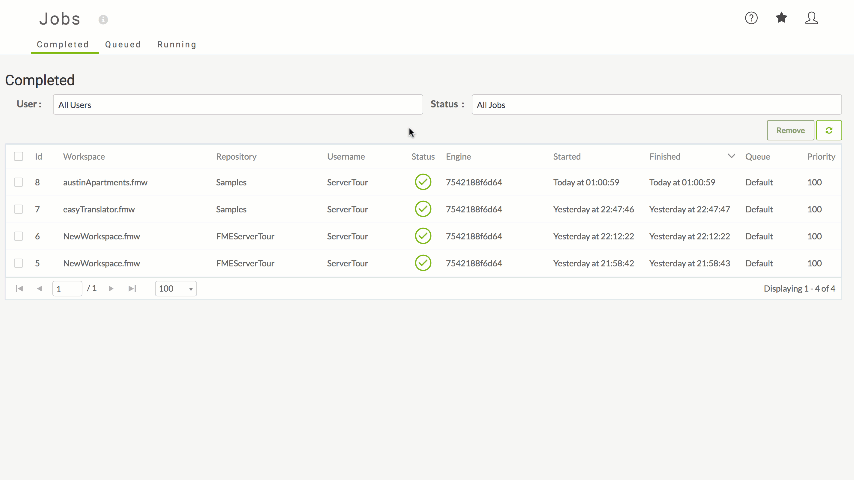The image size is (854, 480).
Task: Click the info icon beside Jobs title
Action: click(103, 20)
